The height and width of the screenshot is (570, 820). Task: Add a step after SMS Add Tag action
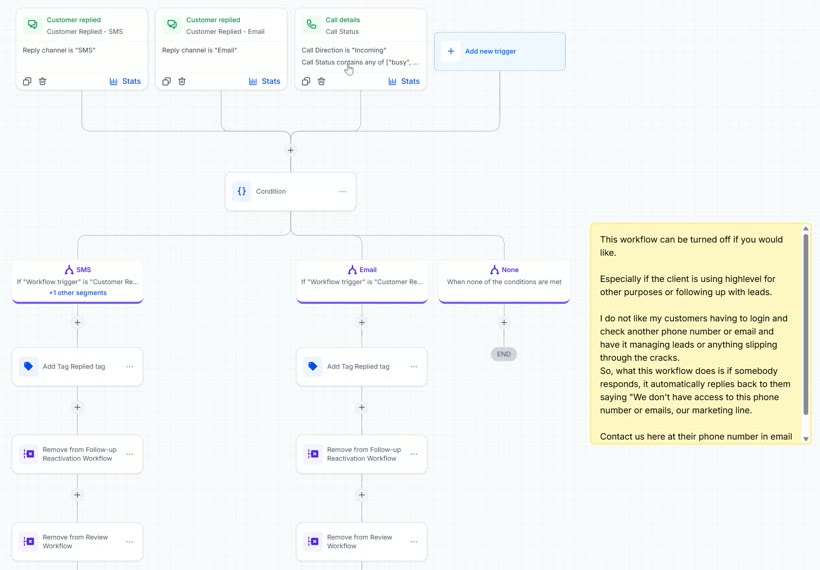pos(77,407)
